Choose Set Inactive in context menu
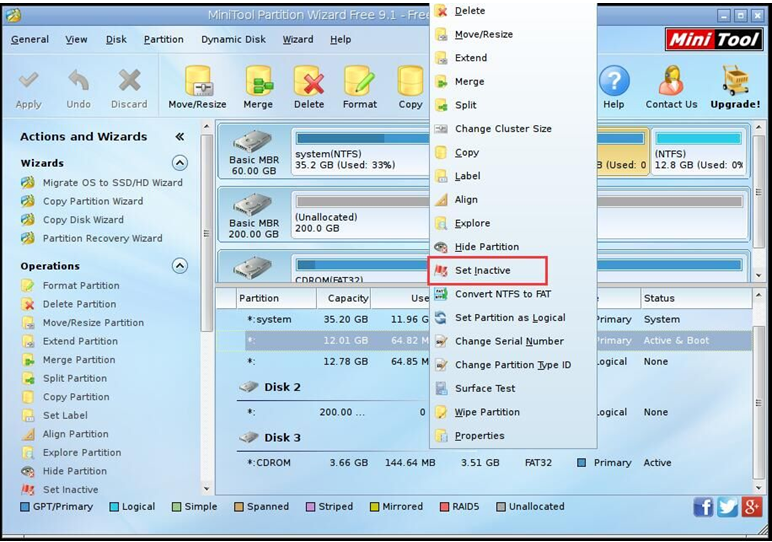The width and height of the screenshot is (772, 542). 487,270
